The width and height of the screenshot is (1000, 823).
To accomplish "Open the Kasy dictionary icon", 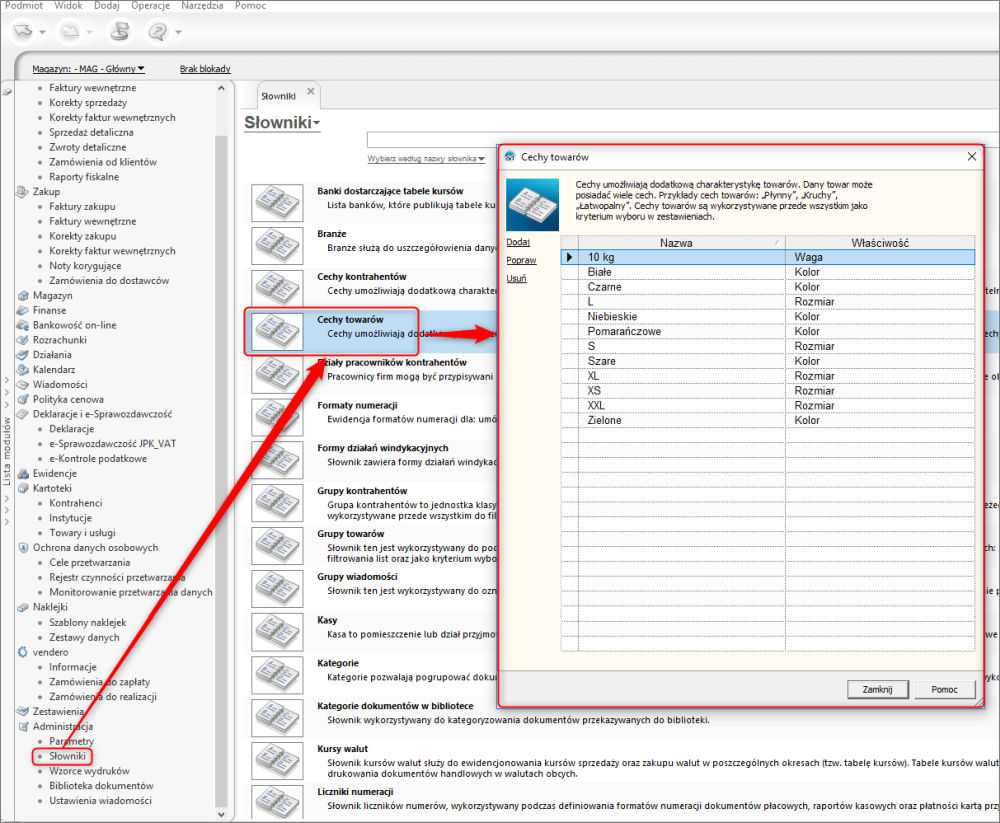I will [x=277, y=632].
